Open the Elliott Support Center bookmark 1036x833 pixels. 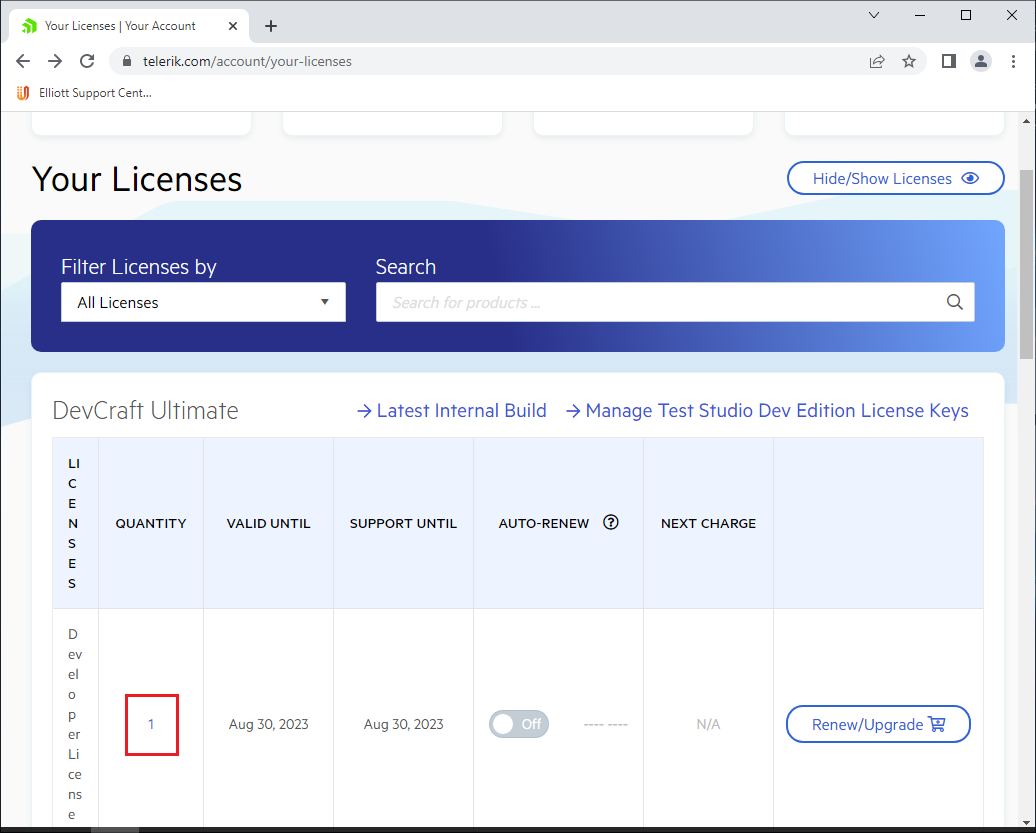(85, 93)
